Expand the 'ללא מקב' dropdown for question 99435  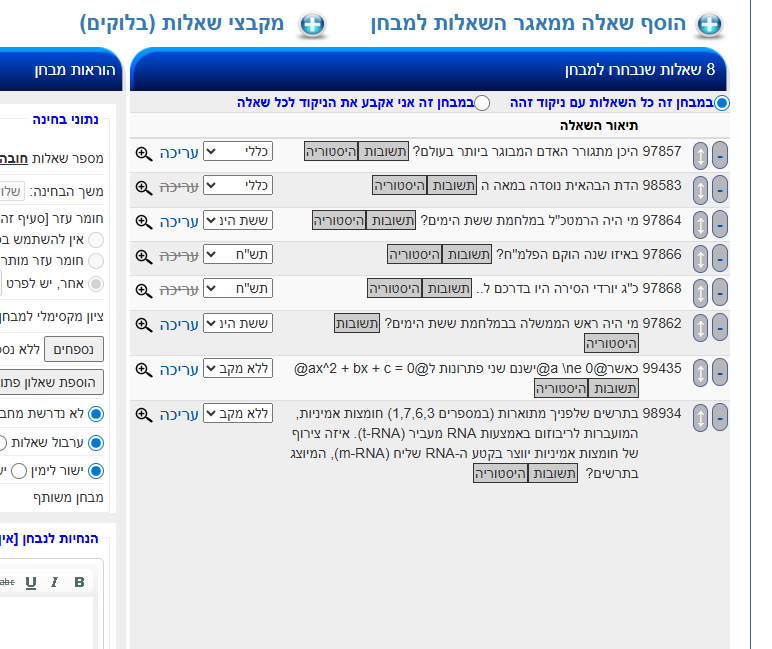click(x=237, y=369)
